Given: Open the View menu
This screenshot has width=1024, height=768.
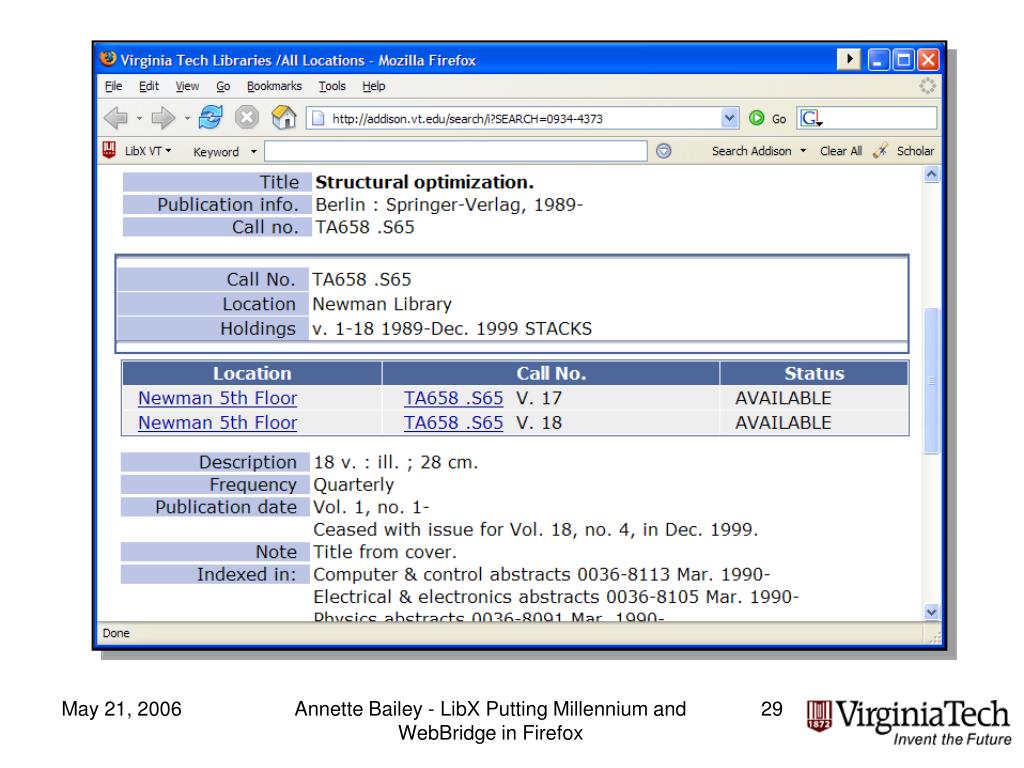Looking at the screenshot, I should click(187, 86).
